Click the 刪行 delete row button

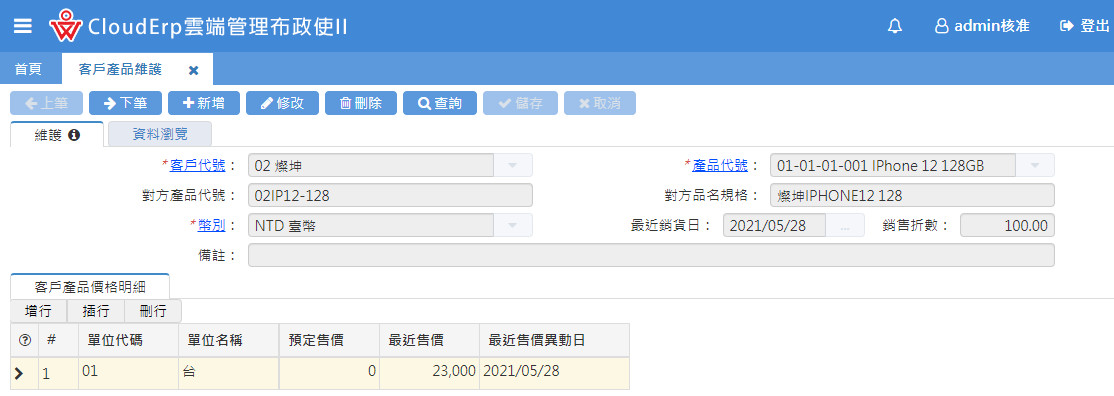153,311
